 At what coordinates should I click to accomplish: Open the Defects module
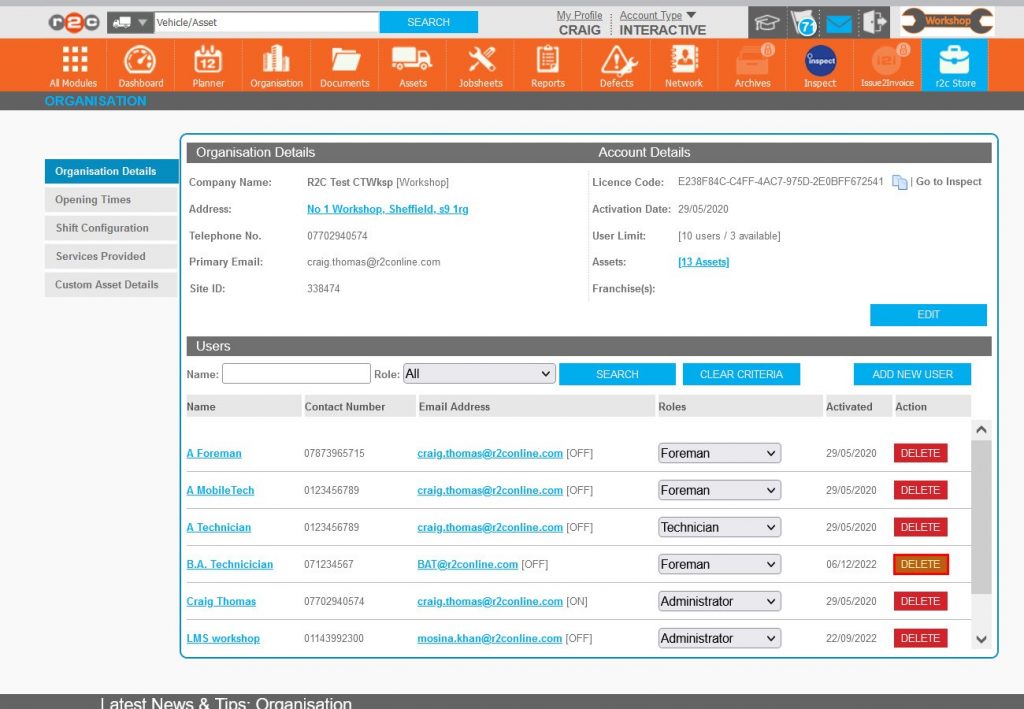point(615,64)
